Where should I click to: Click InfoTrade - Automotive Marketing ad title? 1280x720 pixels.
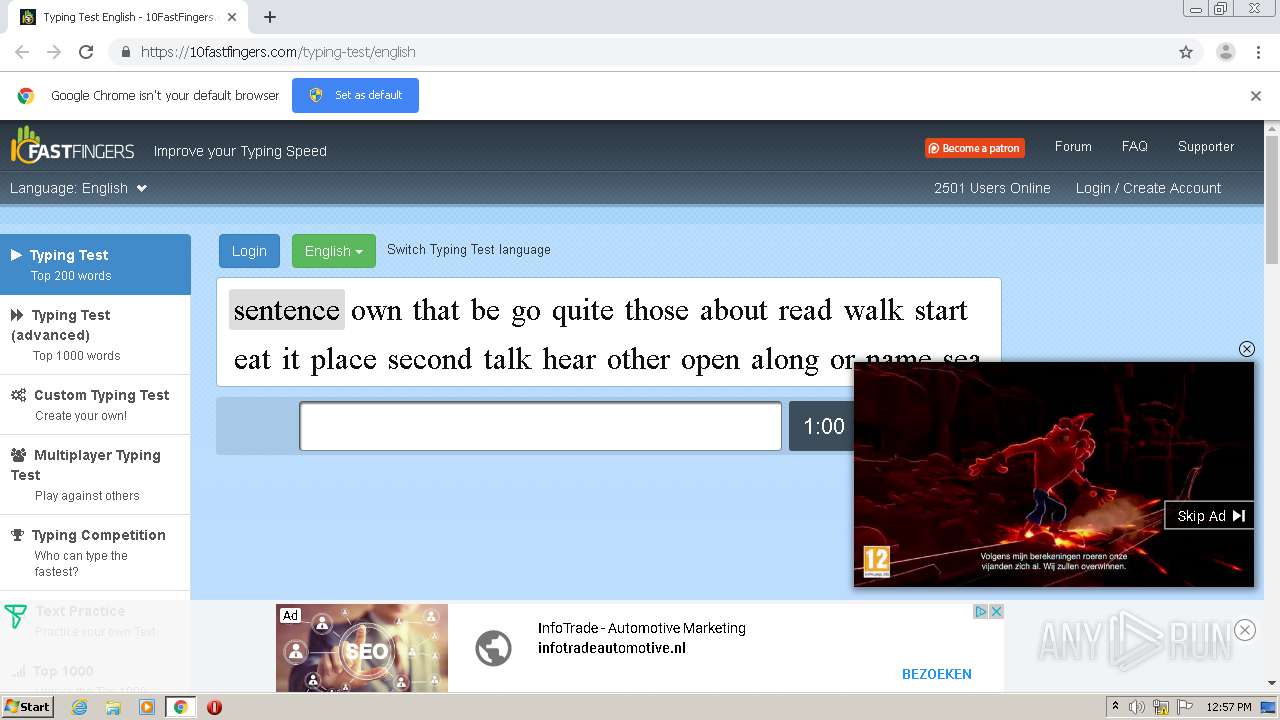click(641, 628)
